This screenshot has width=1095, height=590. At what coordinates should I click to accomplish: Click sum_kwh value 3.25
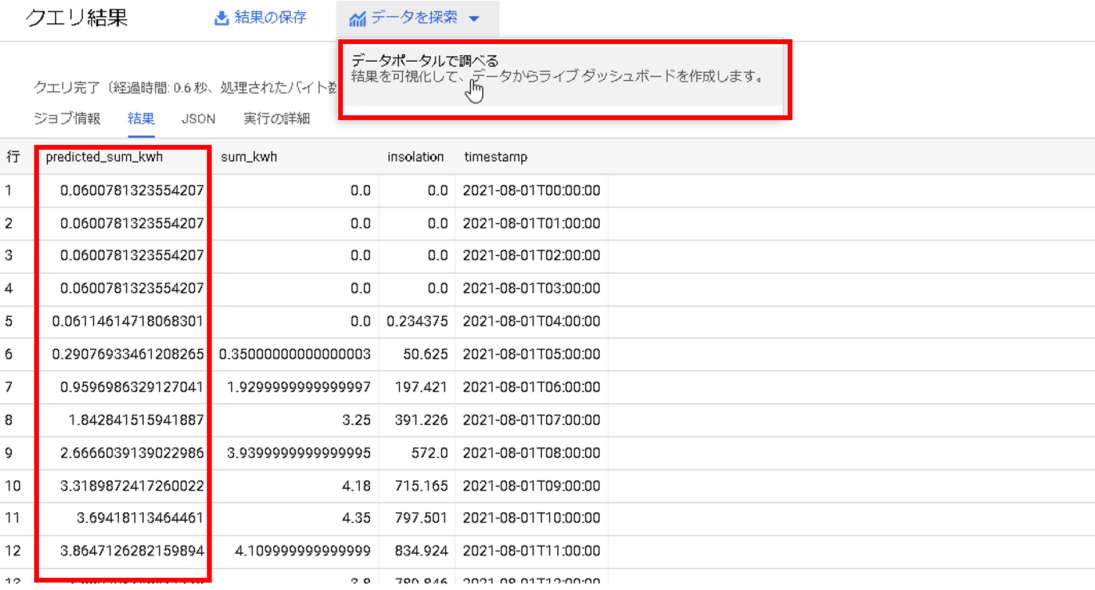coord(357,420)
